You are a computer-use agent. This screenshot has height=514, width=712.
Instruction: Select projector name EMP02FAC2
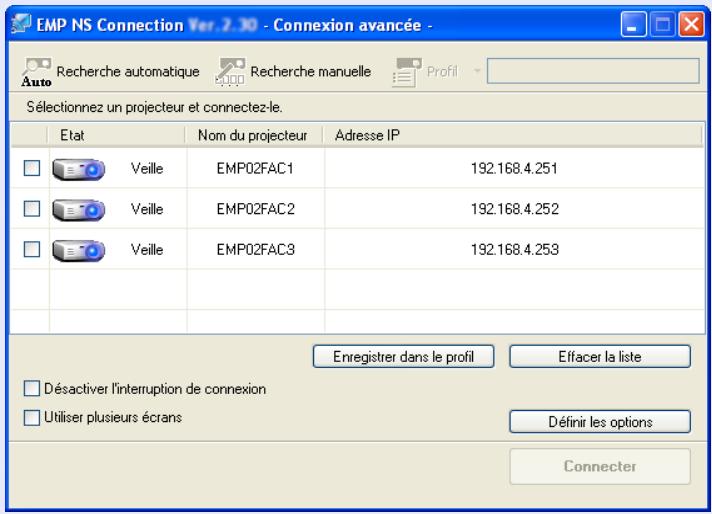(256, 209)
